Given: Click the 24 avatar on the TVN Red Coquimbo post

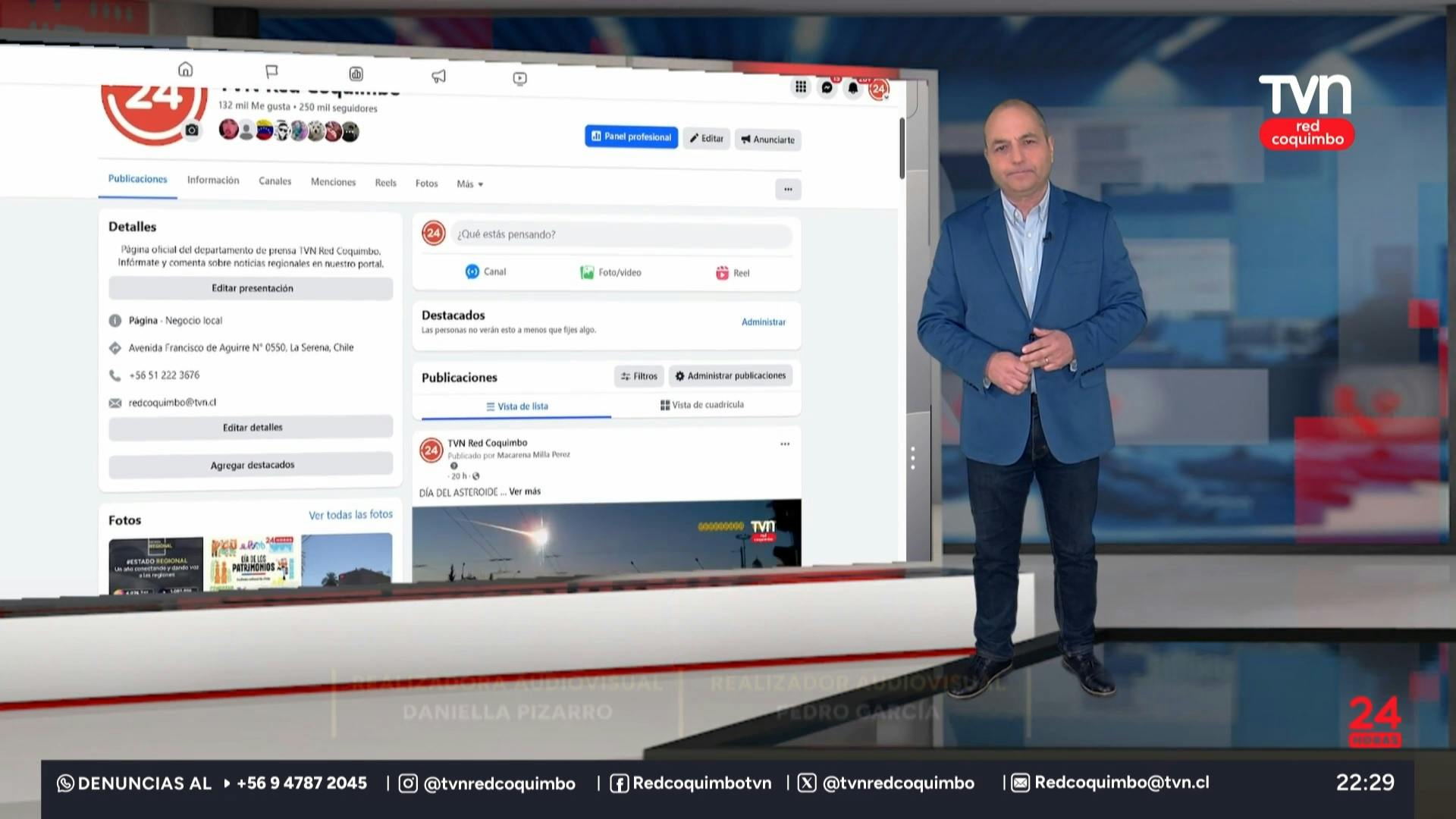Looking at the screenshot, I should click(431, 450).
